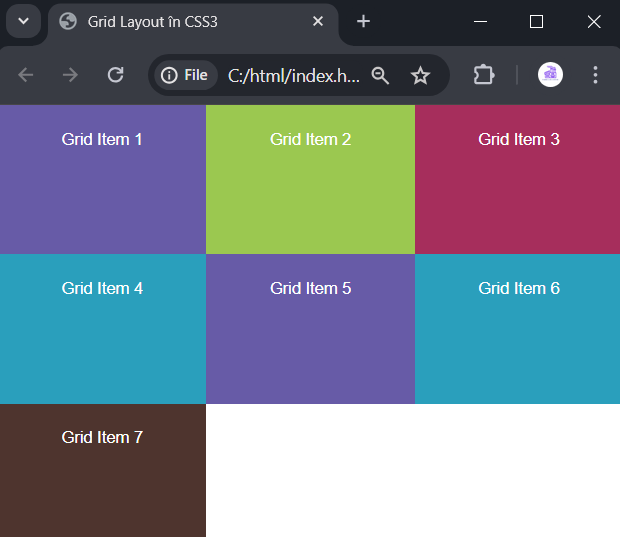Click the purple Grid Item 1 box

point(103,179)
